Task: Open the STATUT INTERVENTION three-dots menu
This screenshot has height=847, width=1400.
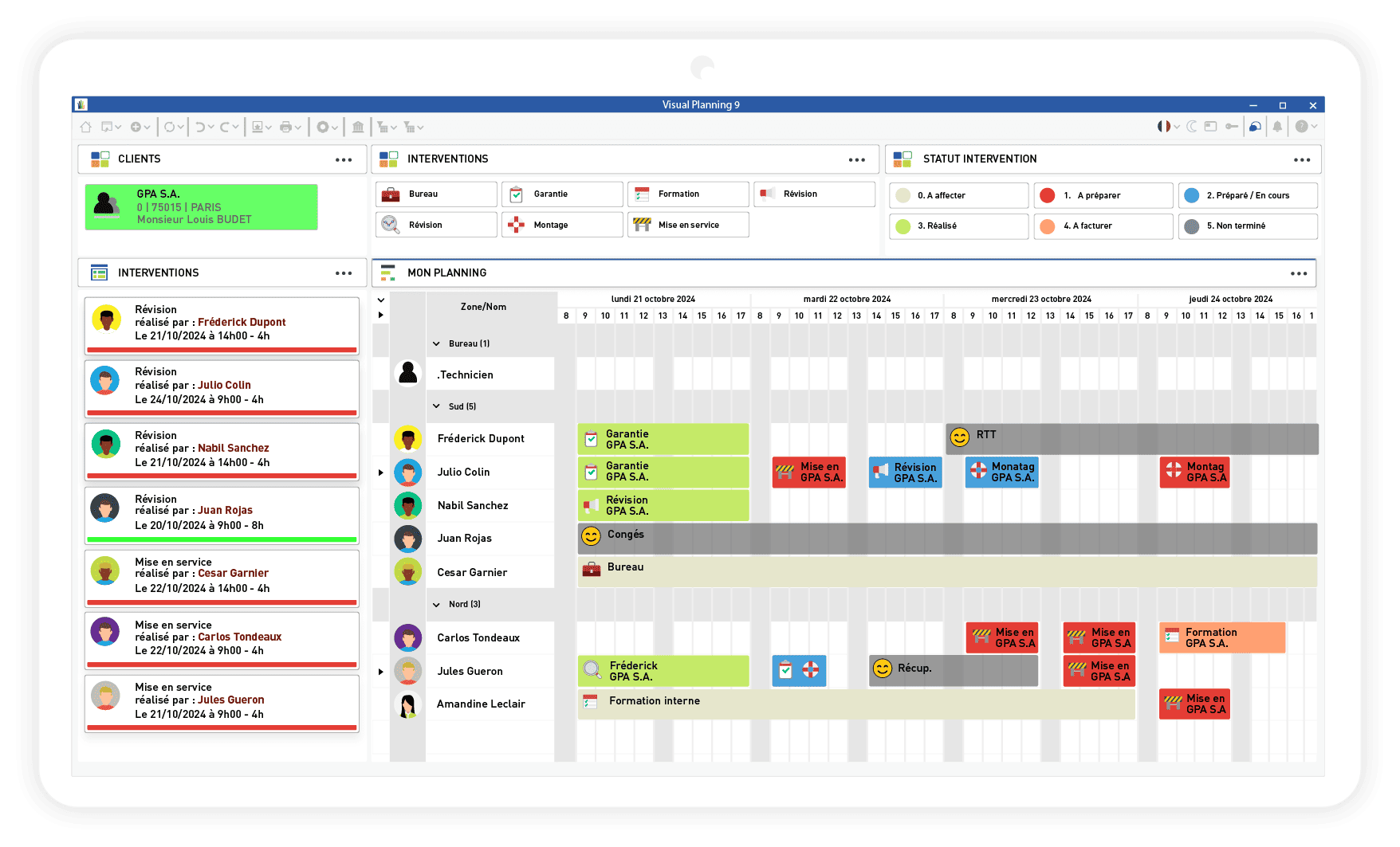Action: 1302,159
